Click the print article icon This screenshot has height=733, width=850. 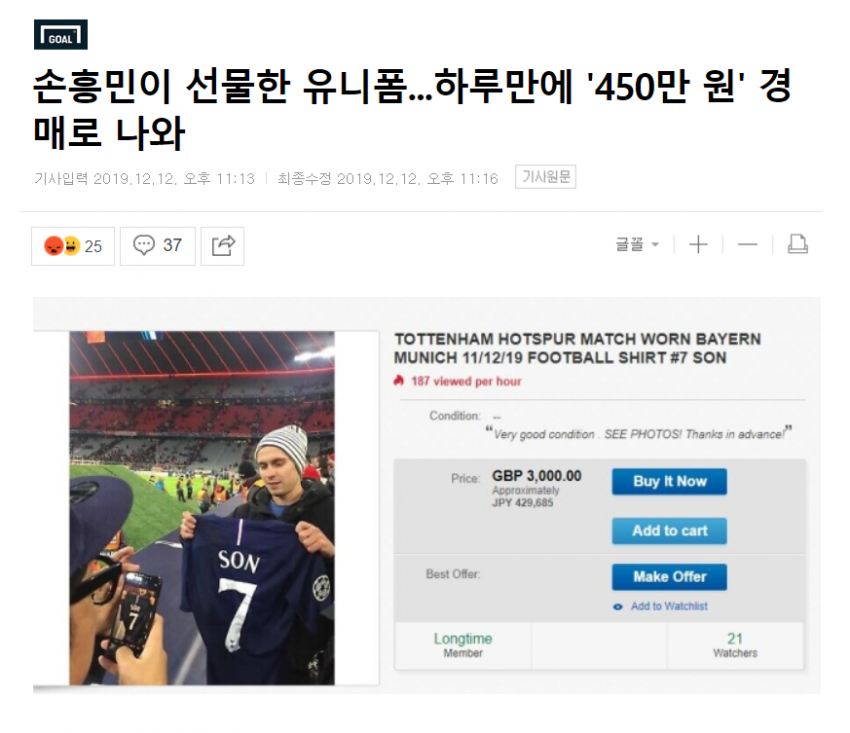pyautogui.click(x=797, y=244)
